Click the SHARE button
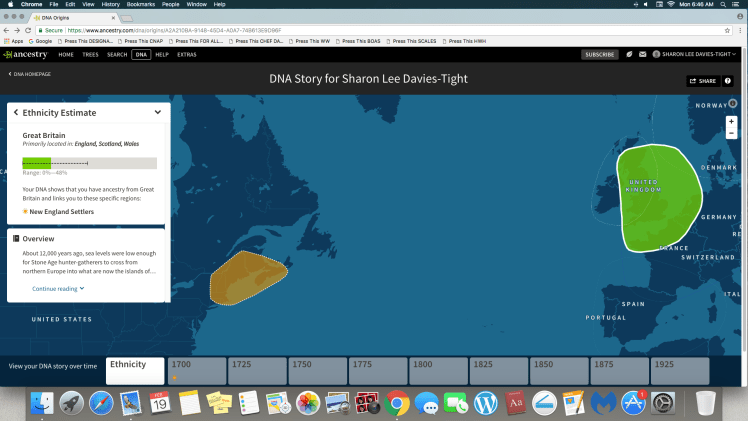This screenshot has width=748, height=421. pos(702,81)
